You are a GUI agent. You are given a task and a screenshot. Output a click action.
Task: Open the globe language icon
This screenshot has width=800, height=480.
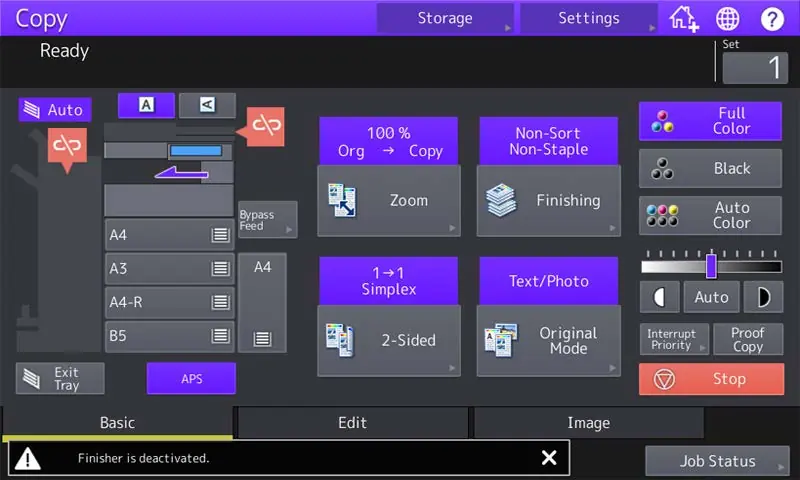(x=727, y=19)
